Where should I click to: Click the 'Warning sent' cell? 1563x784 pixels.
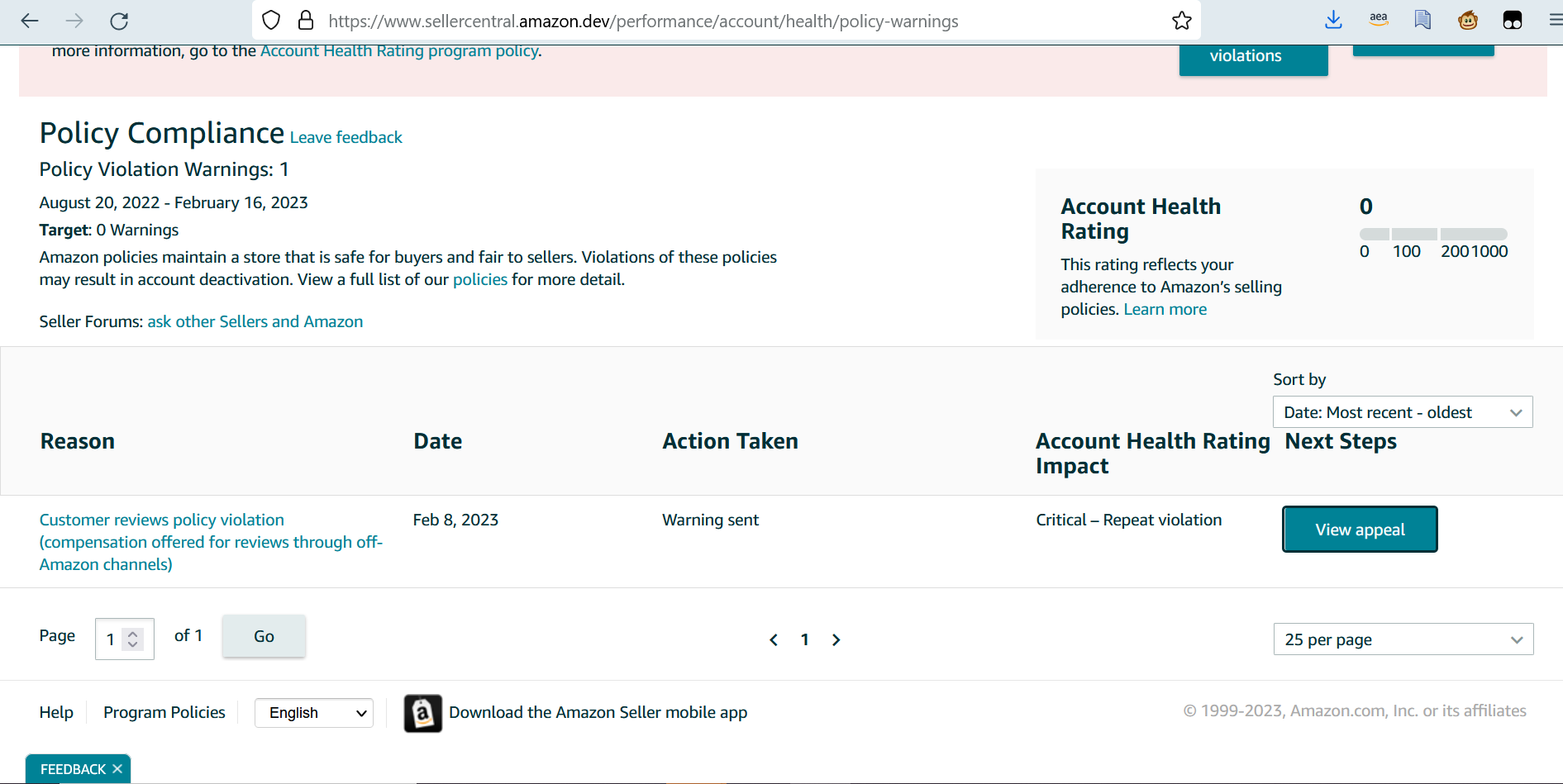(x=711, y=520)
